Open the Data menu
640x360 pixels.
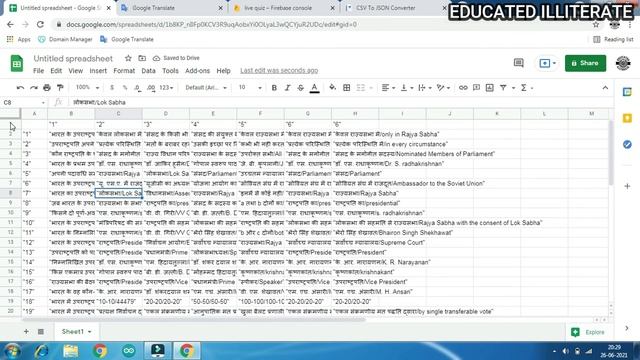point(148,71)
